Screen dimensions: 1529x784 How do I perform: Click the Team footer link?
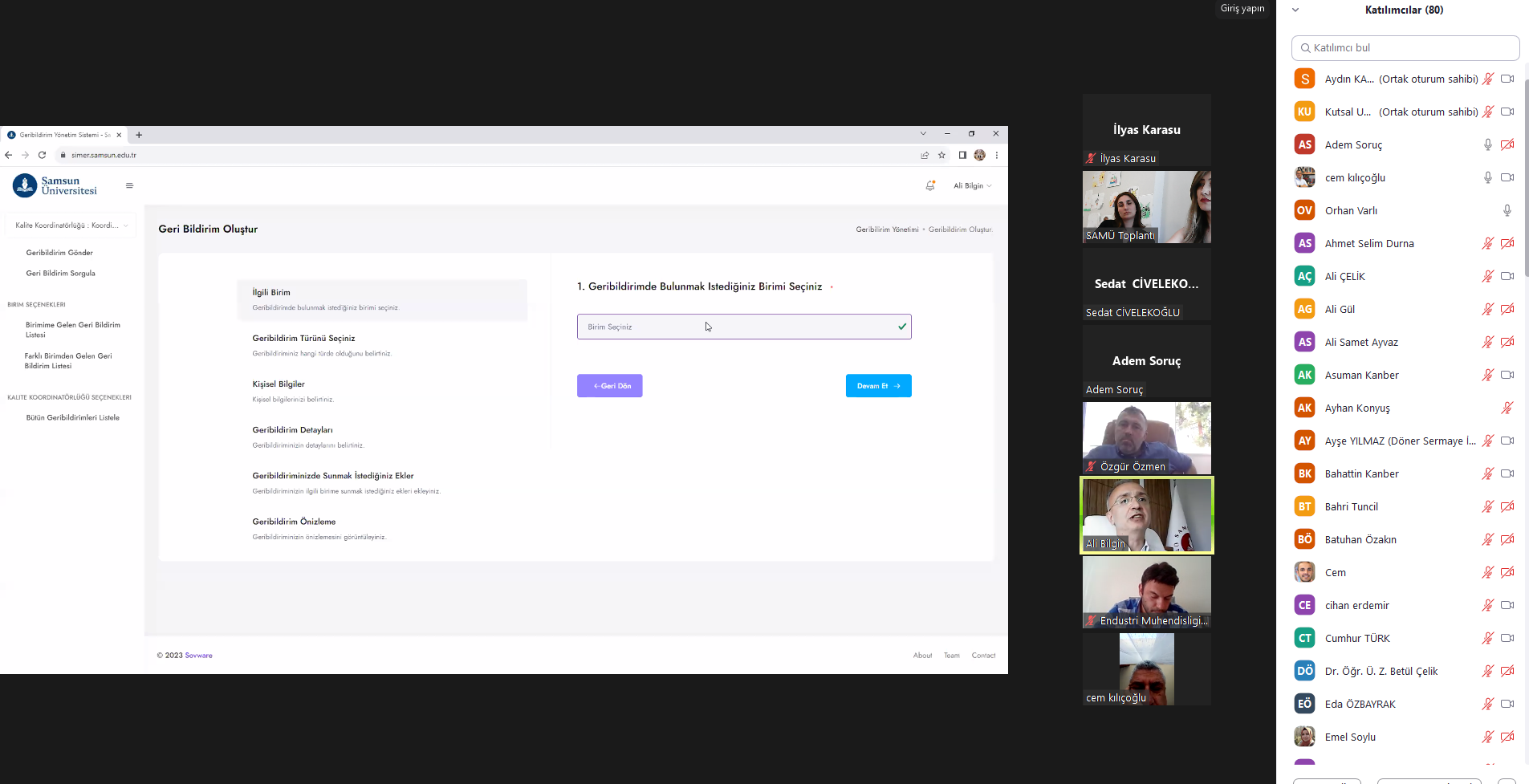(x=952, y=656)
